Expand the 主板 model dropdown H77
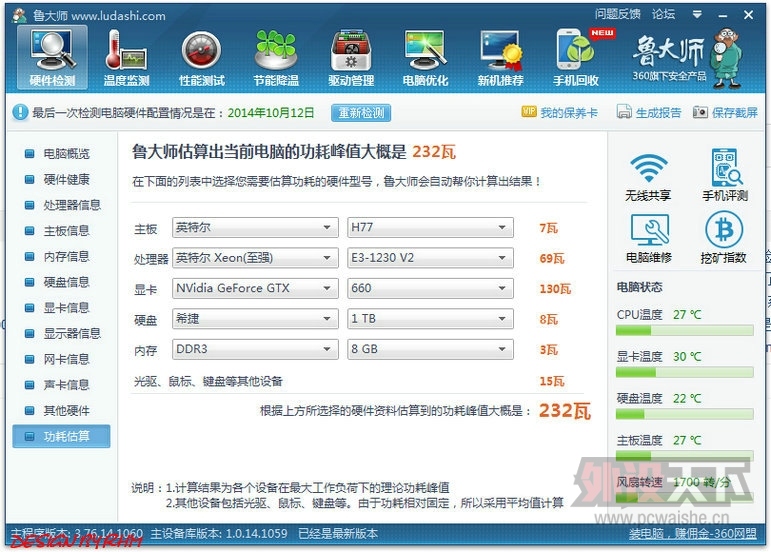The image size is (771, 552). click(x=430, y=227)
